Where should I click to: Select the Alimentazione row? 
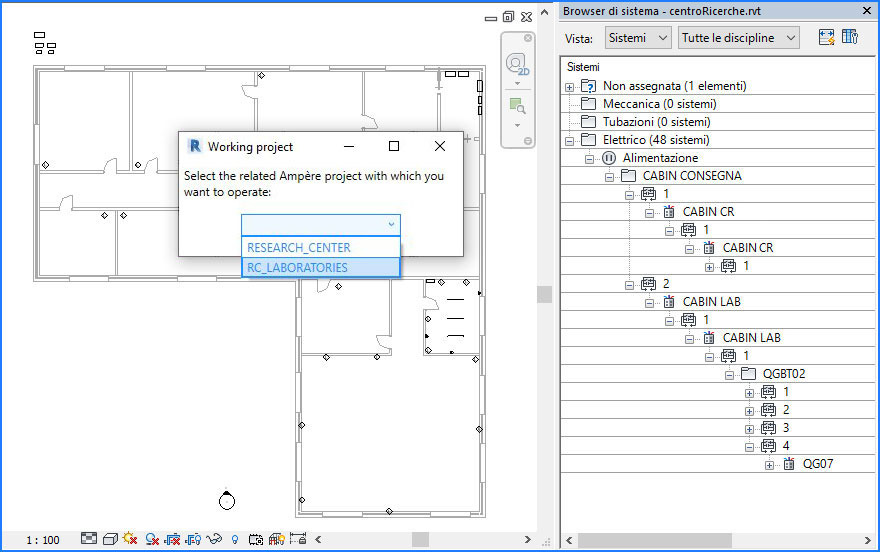(718, 158)
